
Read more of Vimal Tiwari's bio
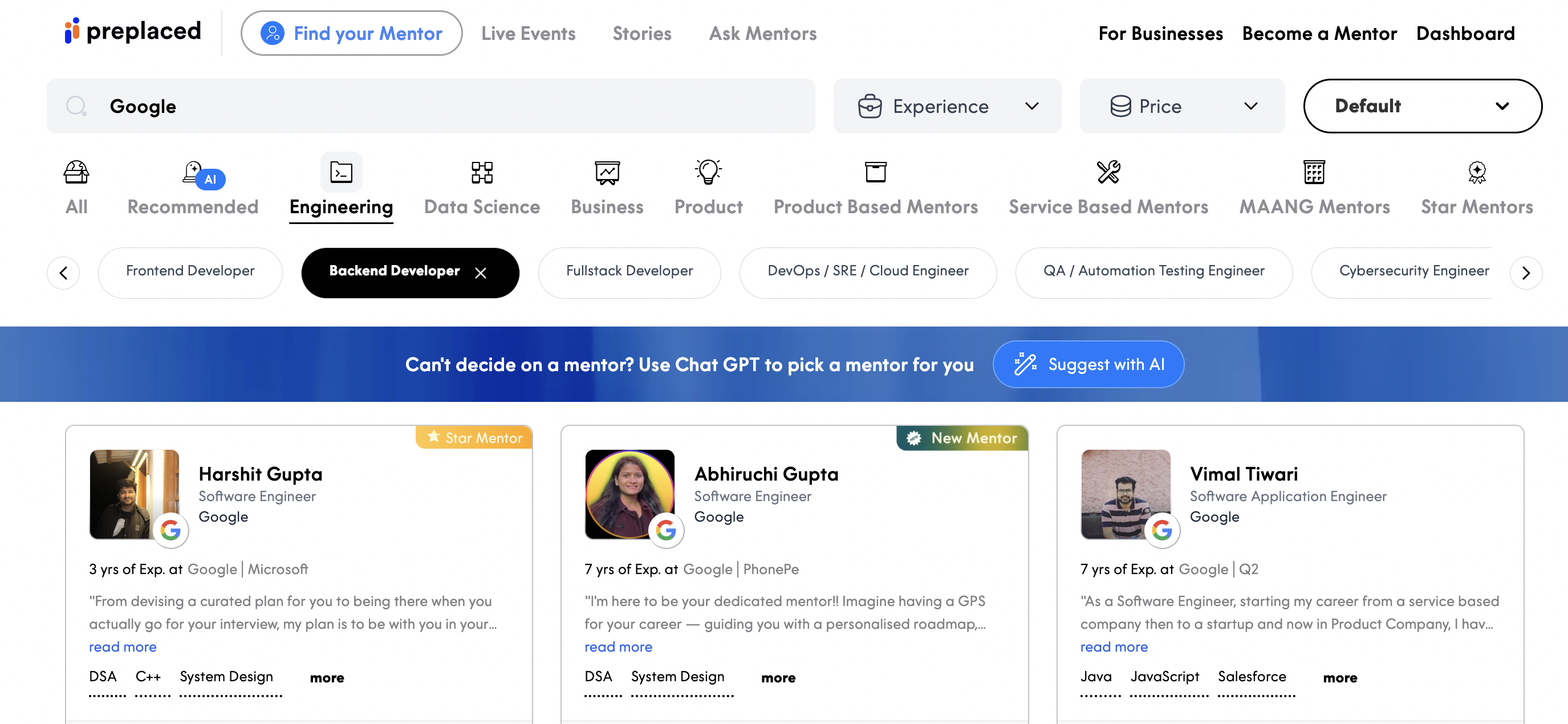point(1114,646)
